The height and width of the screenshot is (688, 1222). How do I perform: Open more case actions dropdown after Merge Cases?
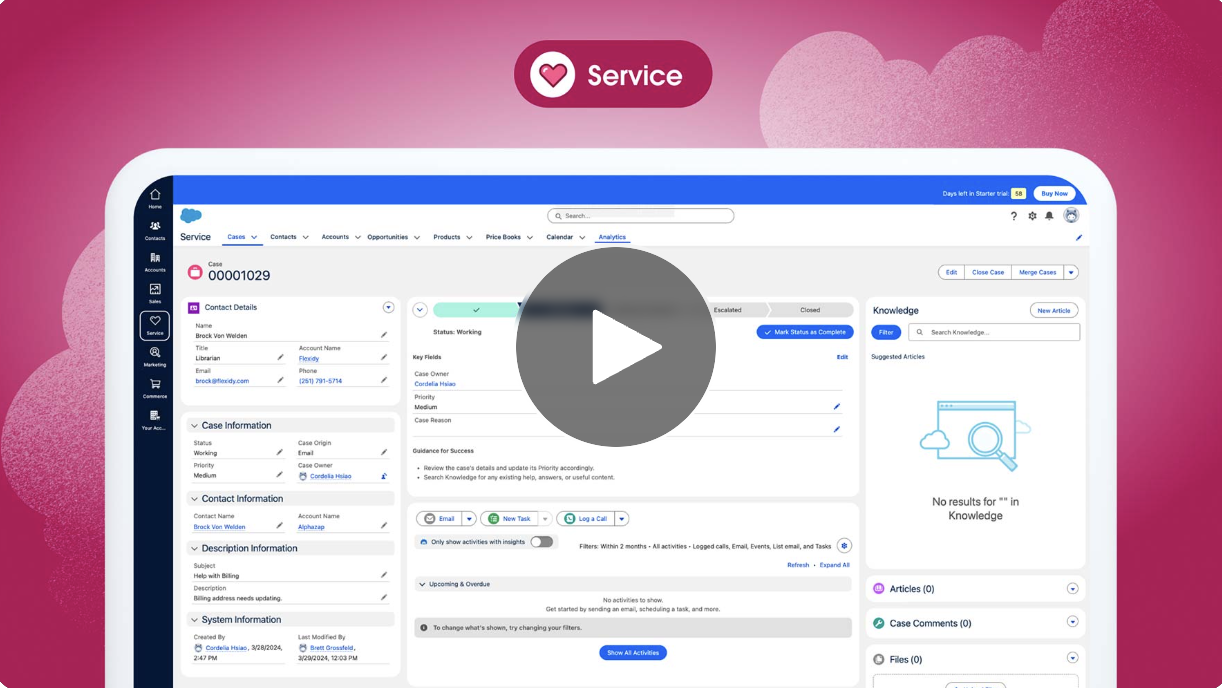(x=1071, y=272)
